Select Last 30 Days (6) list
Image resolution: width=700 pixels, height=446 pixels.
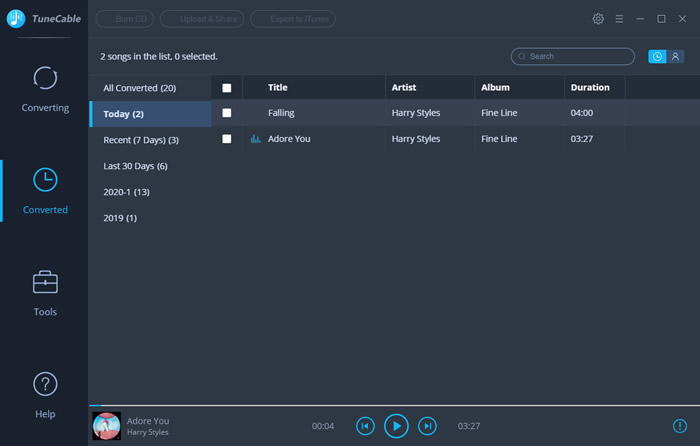pos(150,166)
